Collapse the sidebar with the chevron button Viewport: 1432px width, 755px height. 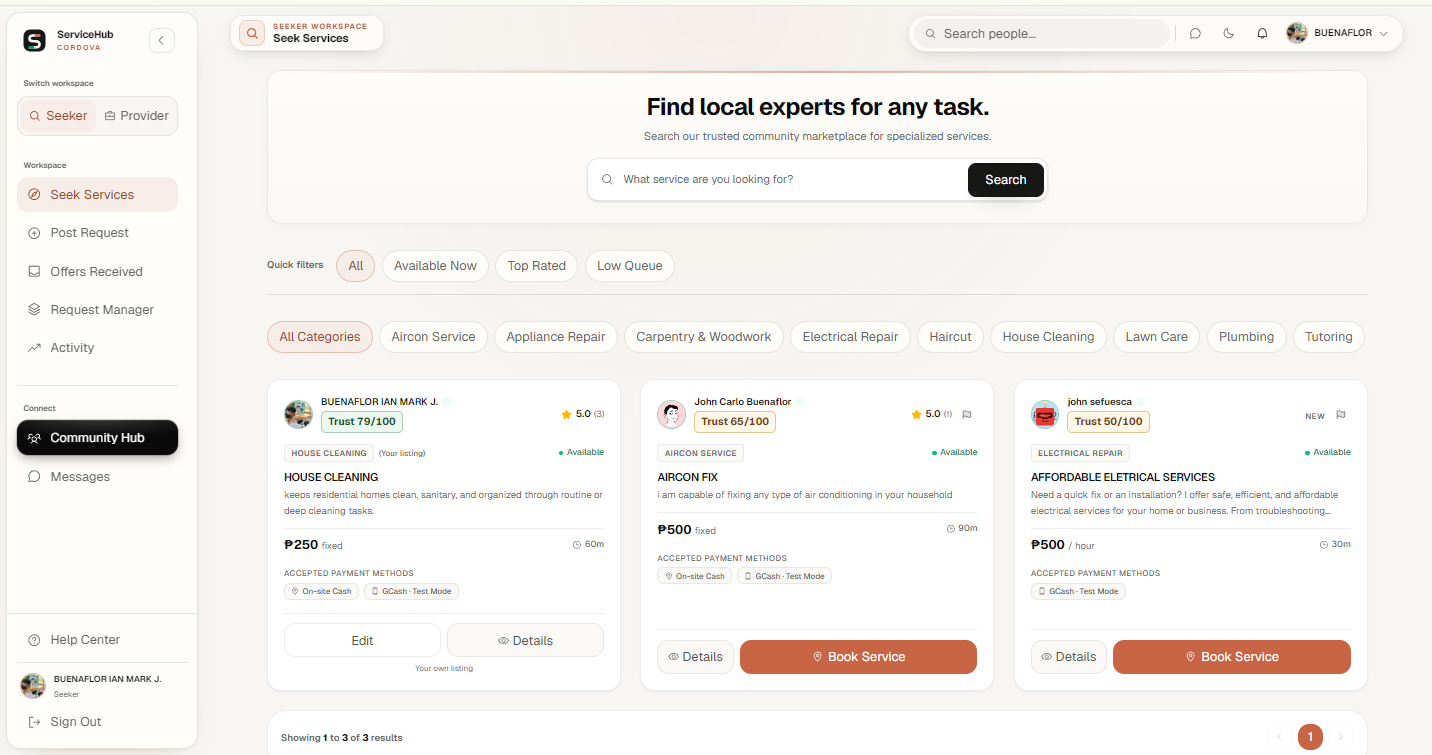(x=162, y=40)
